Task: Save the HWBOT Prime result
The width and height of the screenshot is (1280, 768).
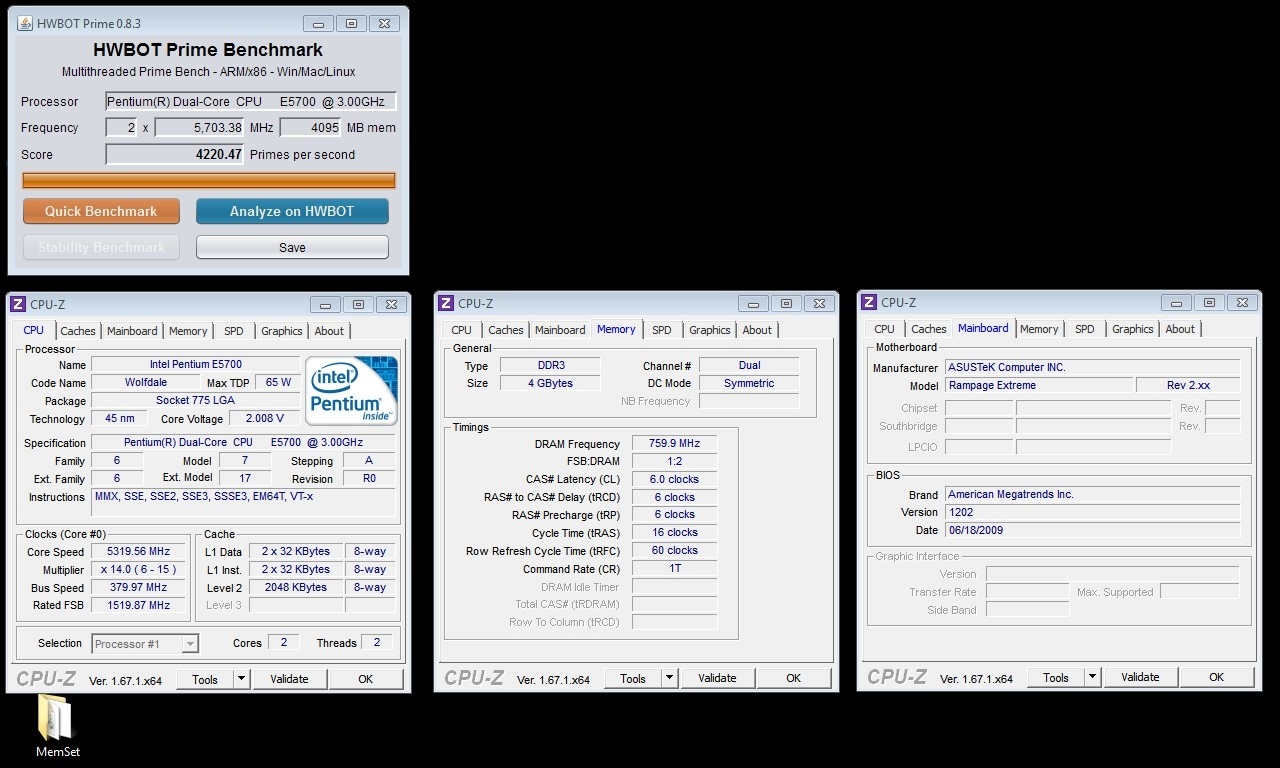Action: coord(292,247)
